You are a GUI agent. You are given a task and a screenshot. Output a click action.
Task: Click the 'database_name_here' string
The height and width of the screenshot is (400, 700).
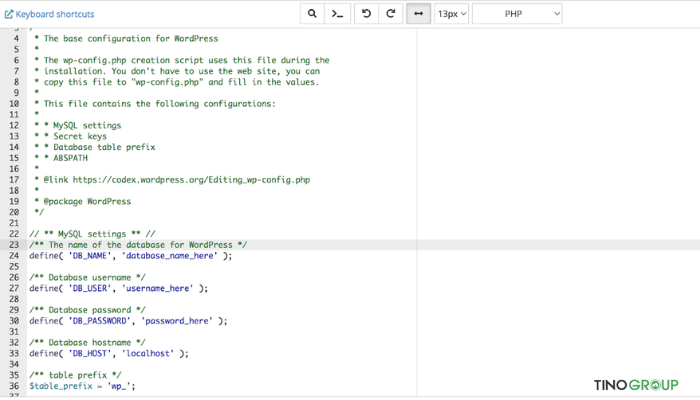(x=170, y=256)
